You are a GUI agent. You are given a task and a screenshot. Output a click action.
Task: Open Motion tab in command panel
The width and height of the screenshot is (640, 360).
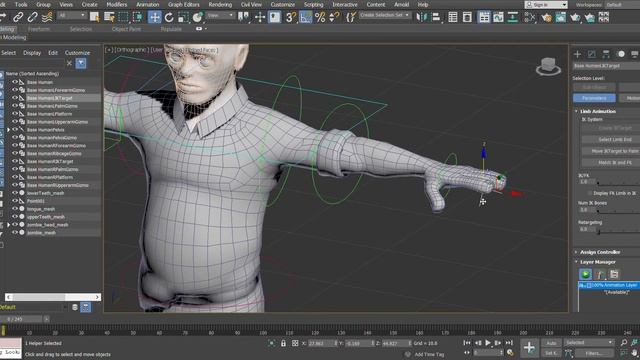[620, 54]
